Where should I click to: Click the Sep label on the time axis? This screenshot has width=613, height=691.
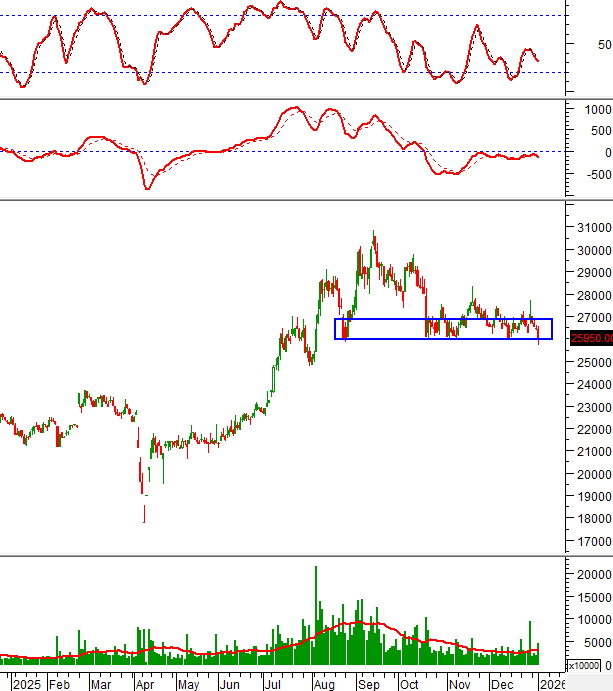click(367, 684)
